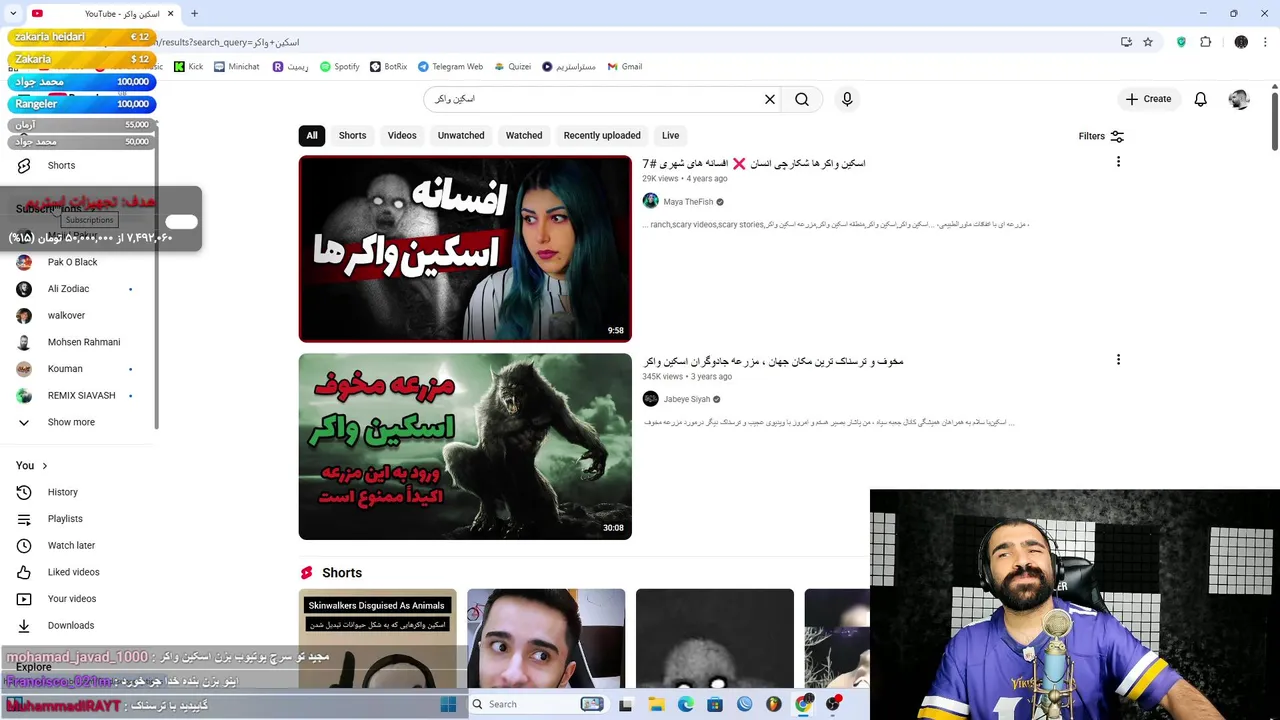Open OBS Studio from taskbar
Viewport: 1280px width, 720px height.
pos(833,704)
